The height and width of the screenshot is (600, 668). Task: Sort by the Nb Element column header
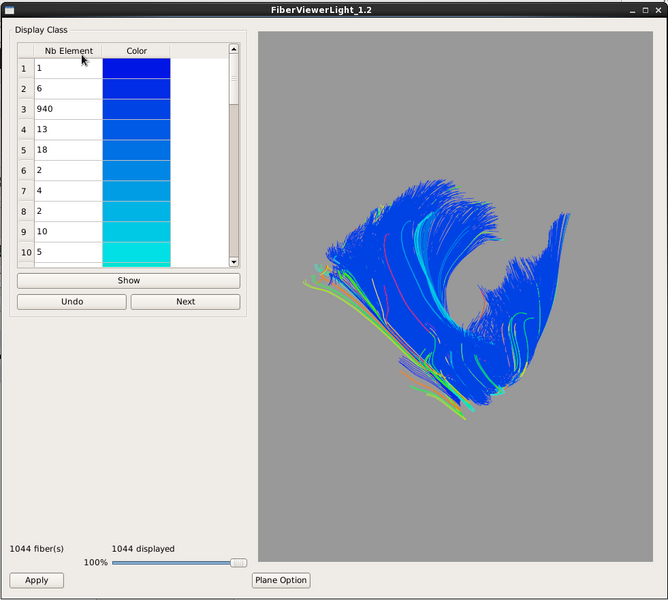click(x=68, y=51)
